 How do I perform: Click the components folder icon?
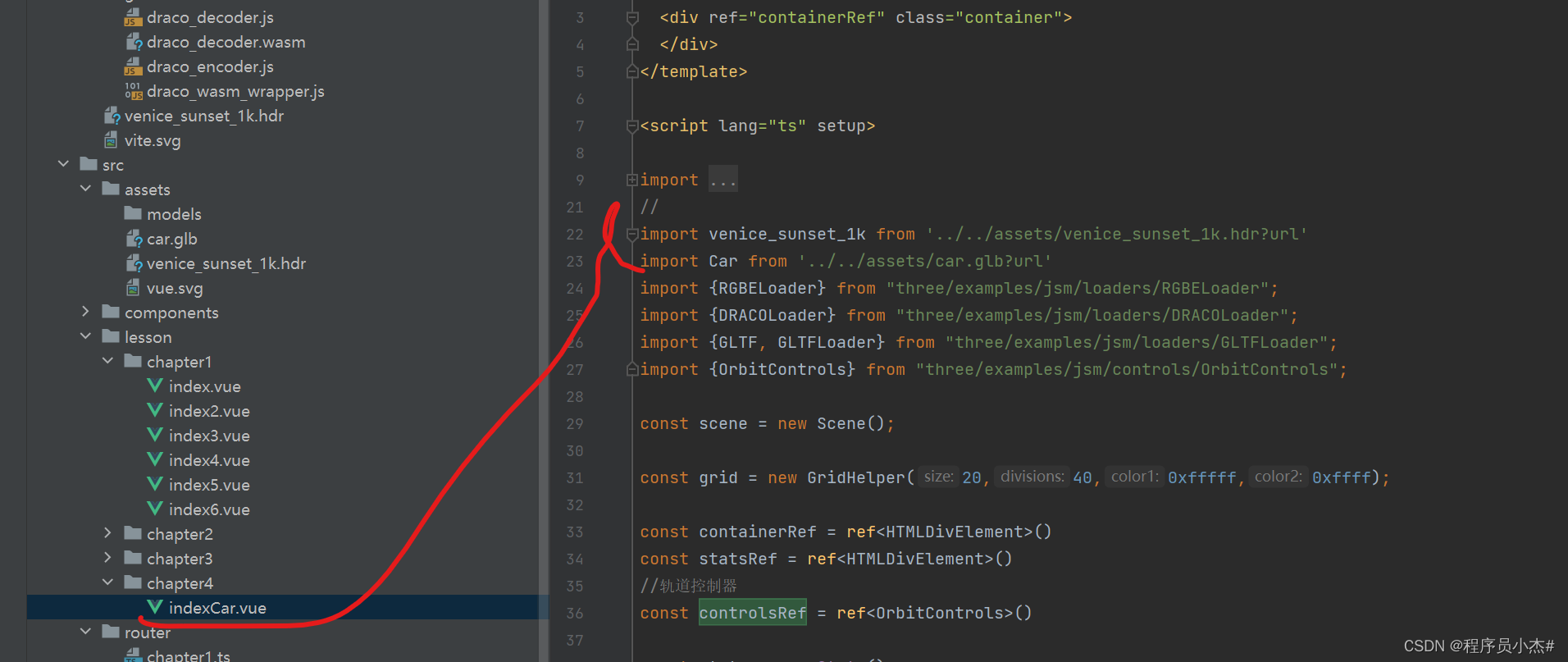(x=111, y=312)
